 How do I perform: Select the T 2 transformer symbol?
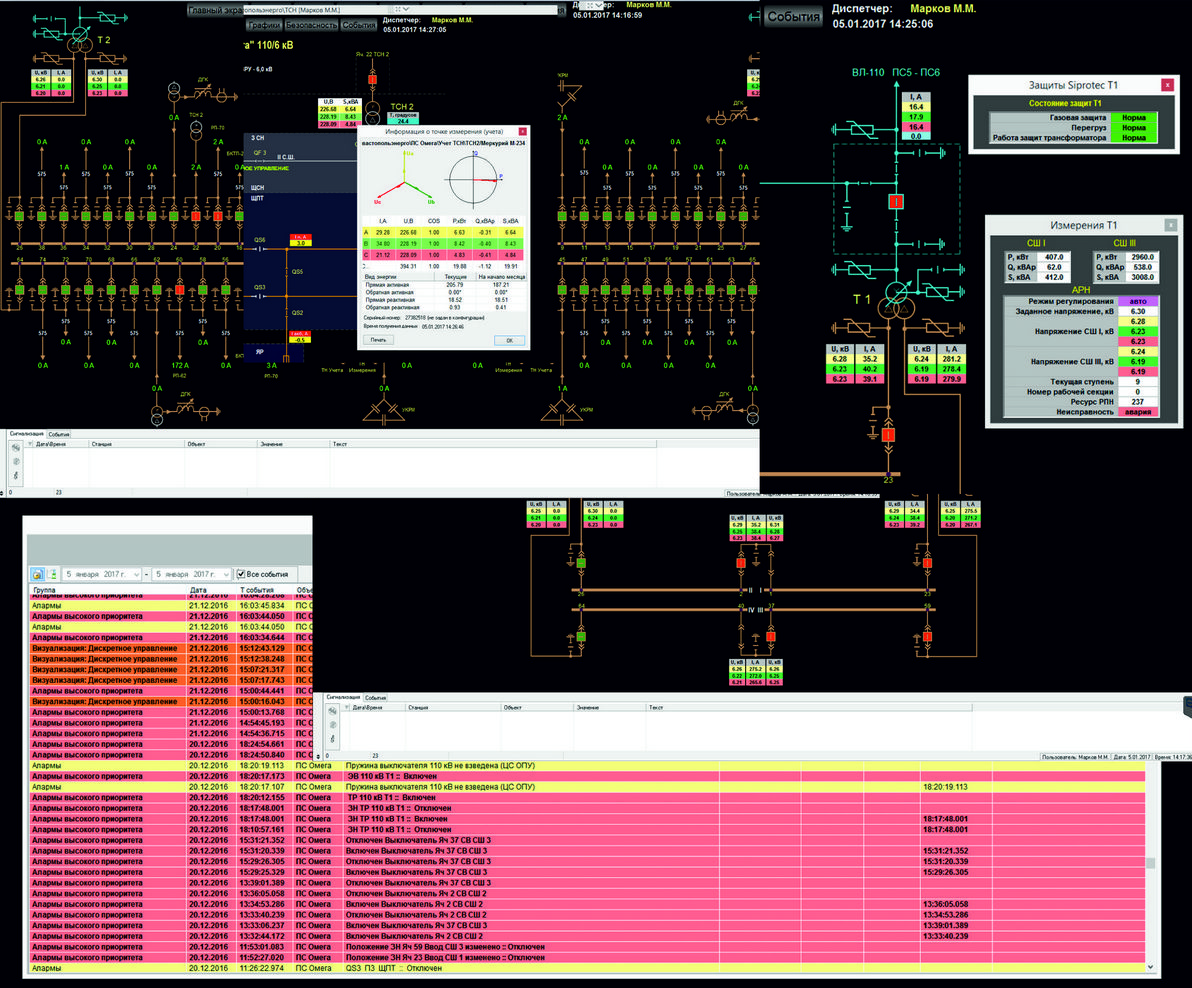pyautogui.click(x=79, y=40)
